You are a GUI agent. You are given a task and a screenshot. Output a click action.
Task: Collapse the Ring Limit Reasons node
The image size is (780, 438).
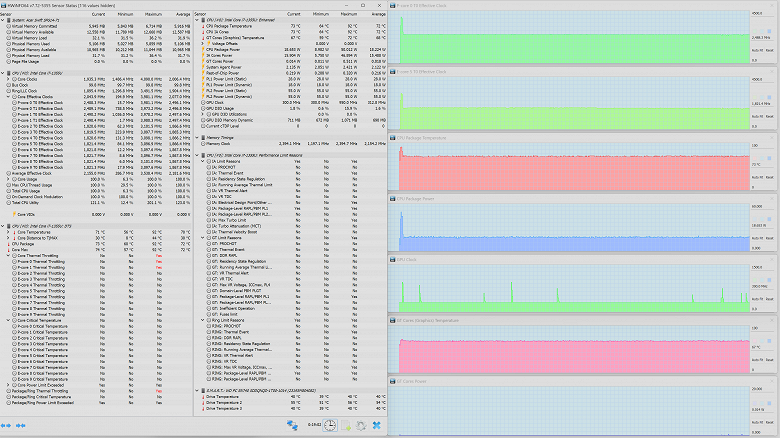tap(202, 320)
